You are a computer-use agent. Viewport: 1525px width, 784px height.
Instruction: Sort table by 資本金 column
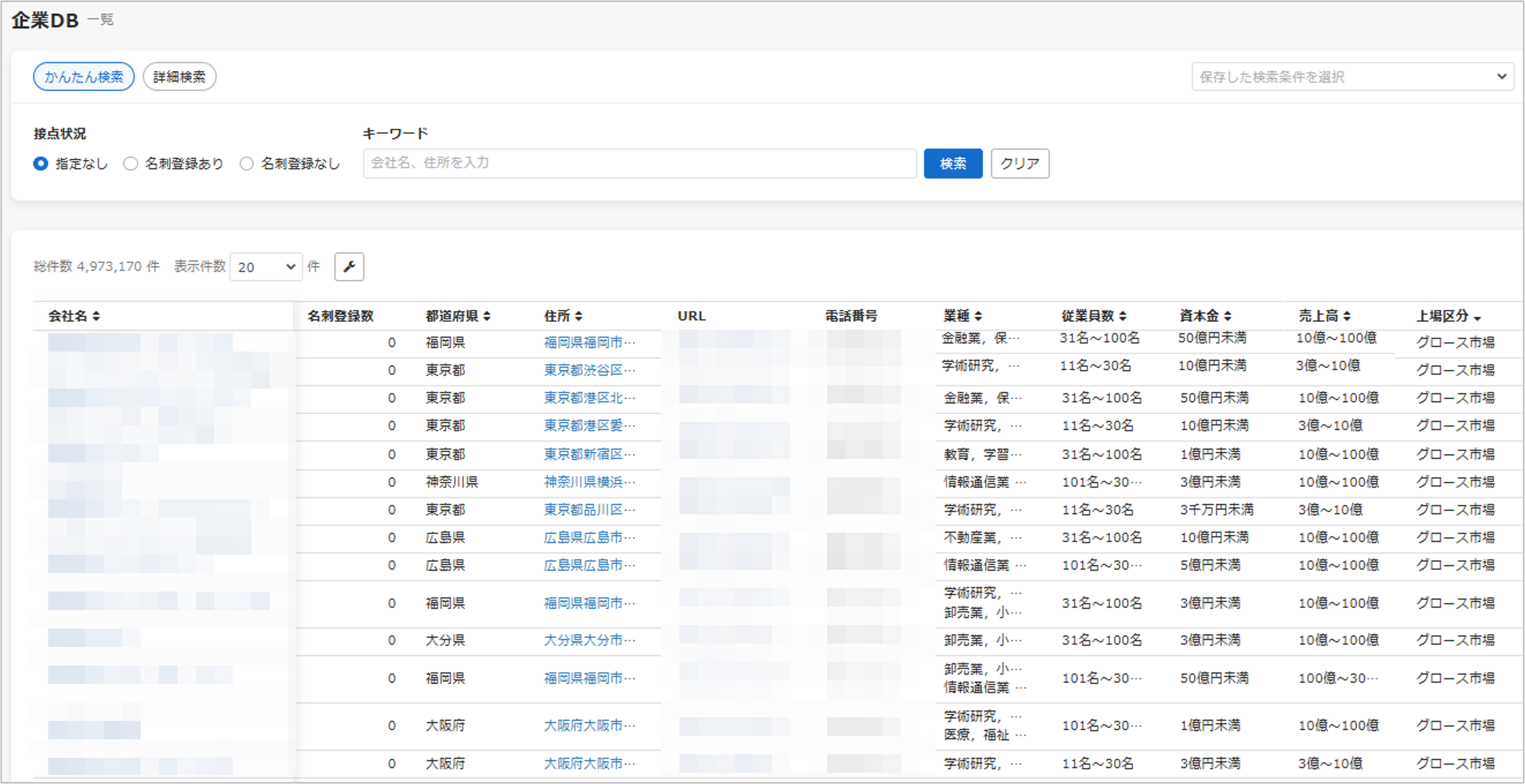(1227, 316)
